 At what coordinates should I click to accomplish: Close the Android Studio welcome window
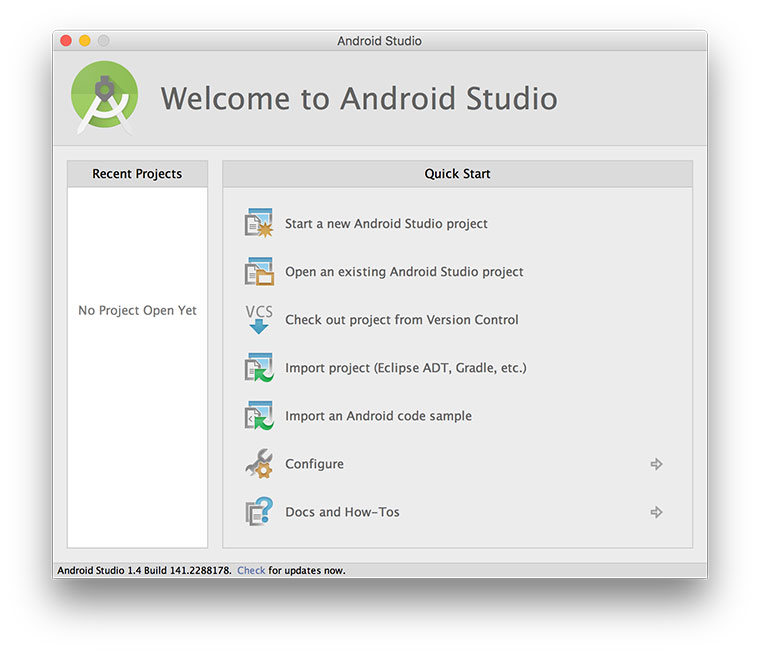[x=66, y=41]
